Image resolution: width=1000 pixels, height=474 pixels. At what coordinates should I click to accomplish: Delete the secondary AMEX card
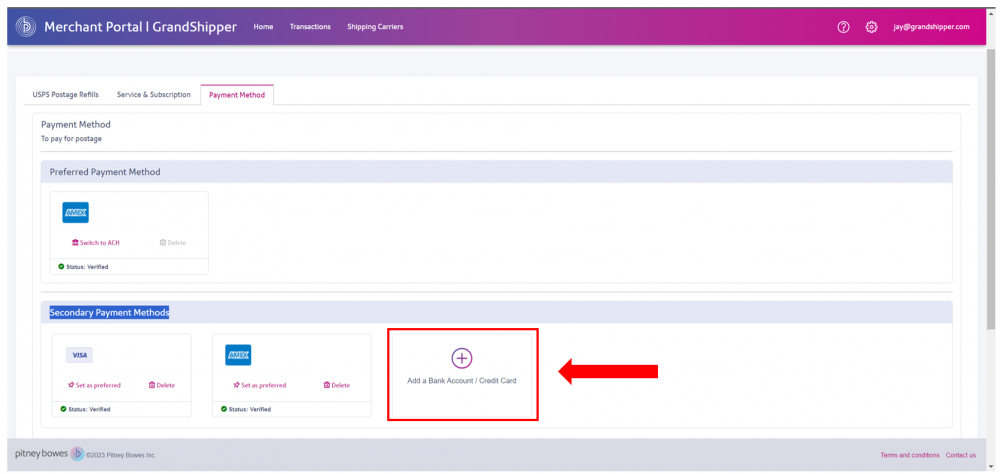337,385
